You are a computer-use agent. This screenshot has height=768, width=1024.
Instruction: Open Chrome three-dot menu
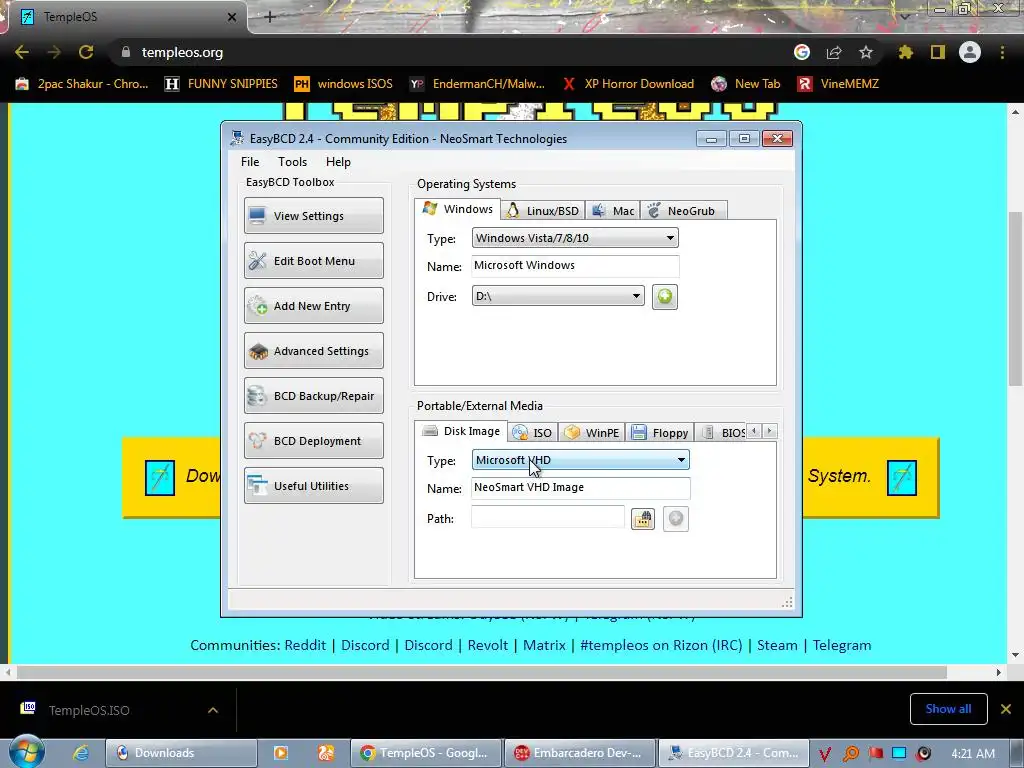click(1002, 52)
